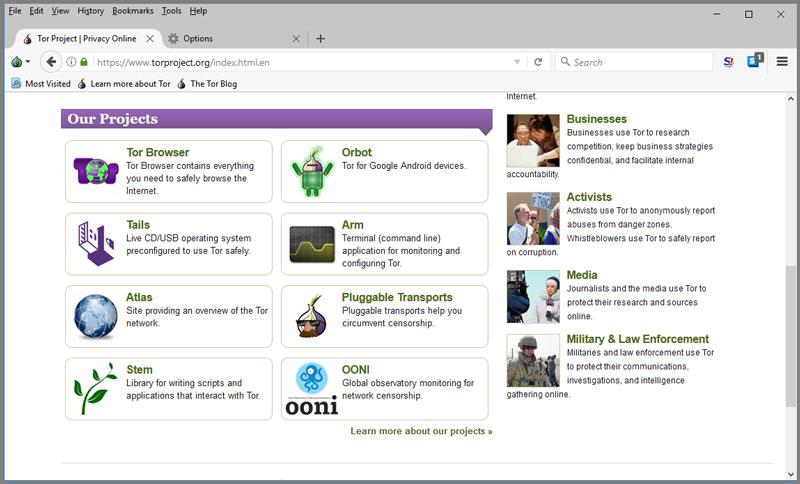Click the Orbot android onion icon
The height and width of the screenshot is (484, 800).
point(312,171)
